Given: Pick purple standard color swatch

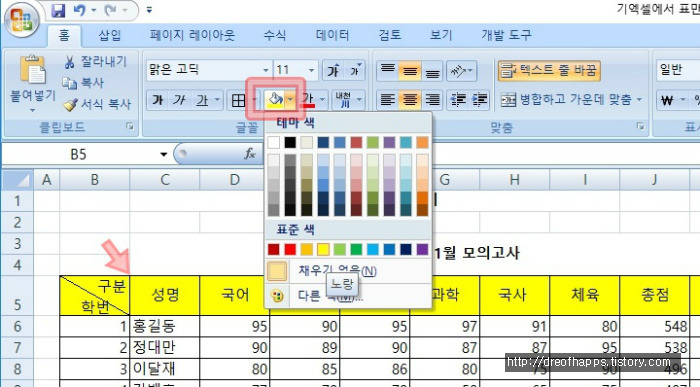Looking at the screenshot, I should (422, 249).
